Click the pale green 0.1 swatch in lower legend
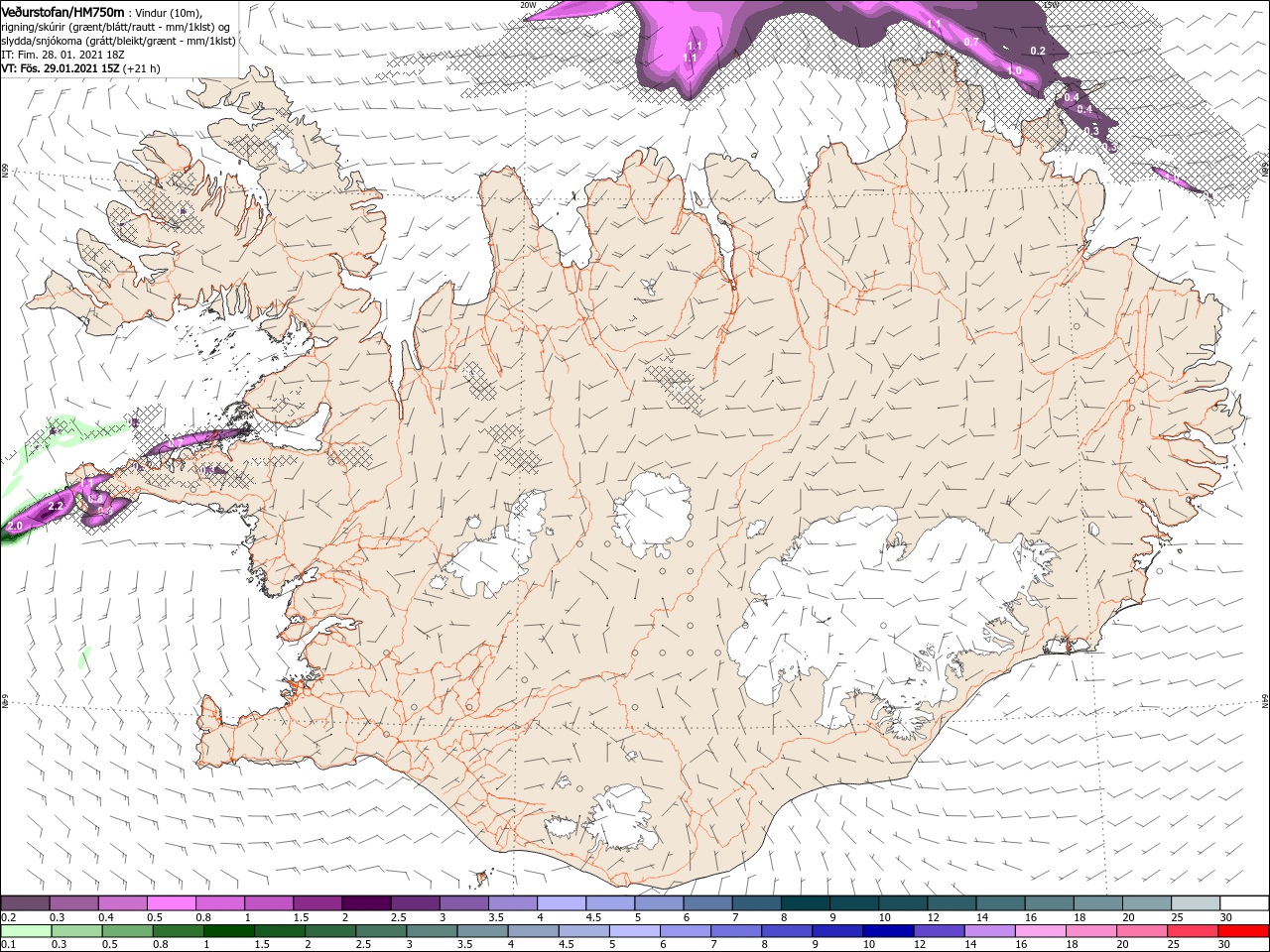Screen dimensions: 1270x952 [25, 931]
